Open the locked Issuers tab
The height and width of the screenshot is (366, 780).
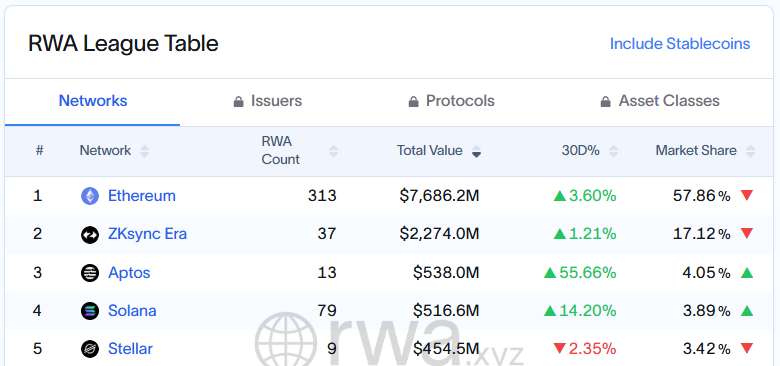coord(268,101)
